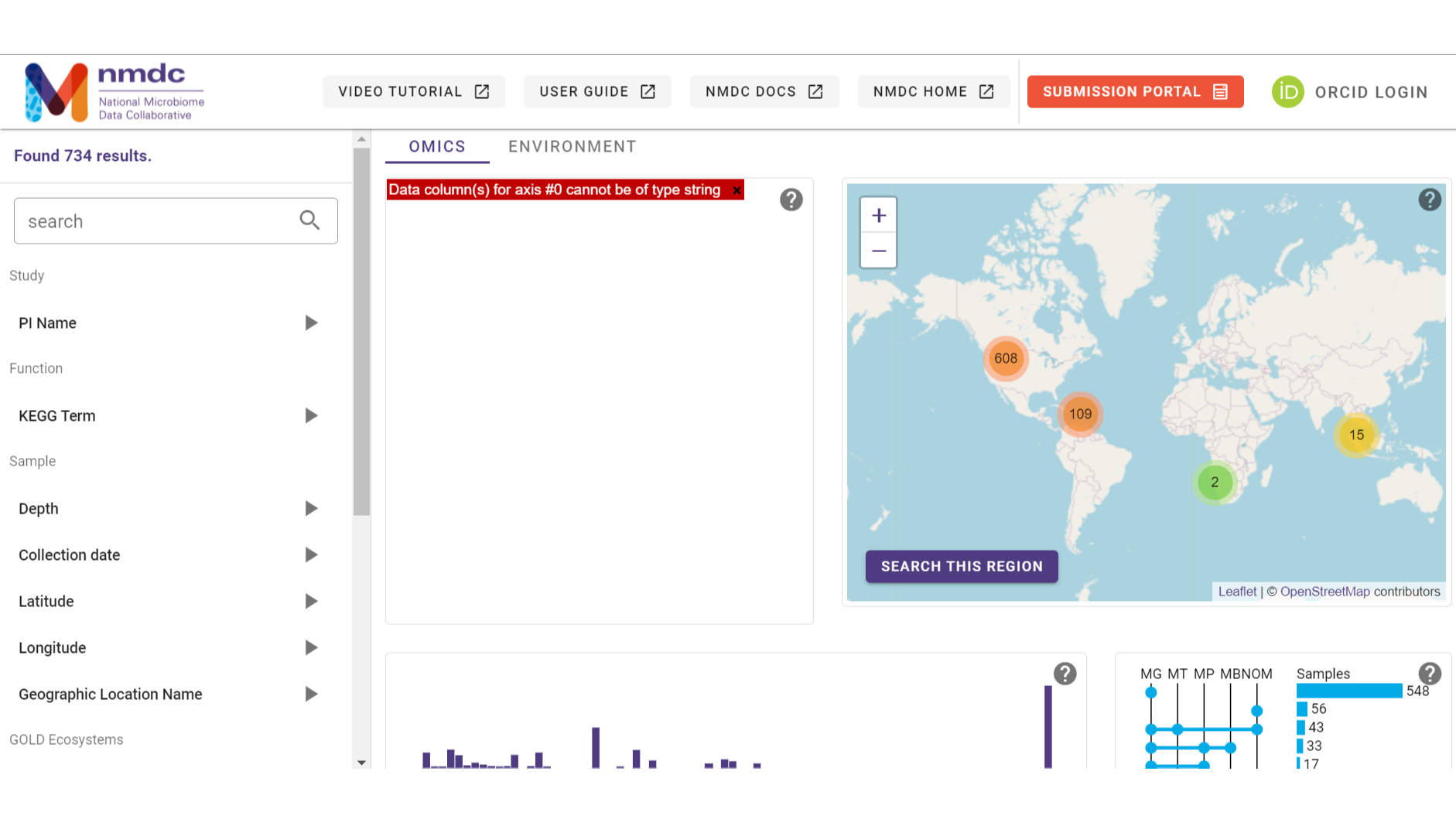This screenshot has width=1456, height=819.
Task: Open help for the map panel
Action: [x=1430, y=200]
